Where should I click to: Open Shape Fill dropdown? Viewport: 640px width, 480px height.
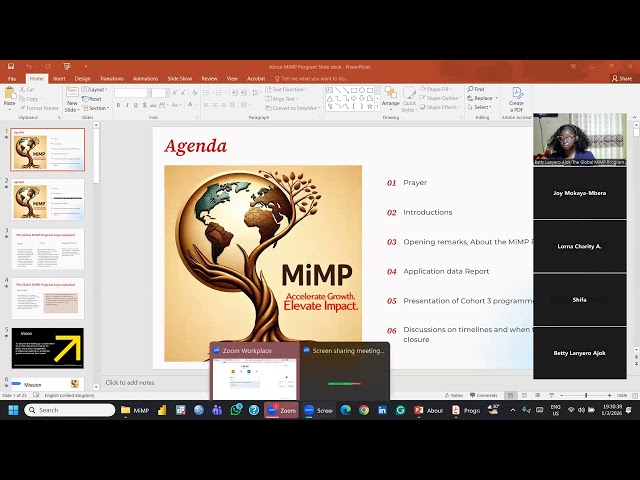click(x=436, y=89)
